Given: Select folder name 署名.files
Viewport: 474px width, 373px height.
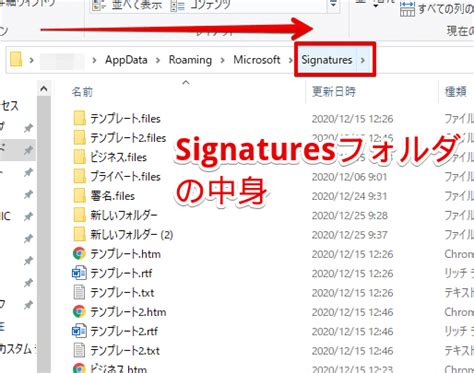Looking at the screenshot, I should tap(112, 196).
